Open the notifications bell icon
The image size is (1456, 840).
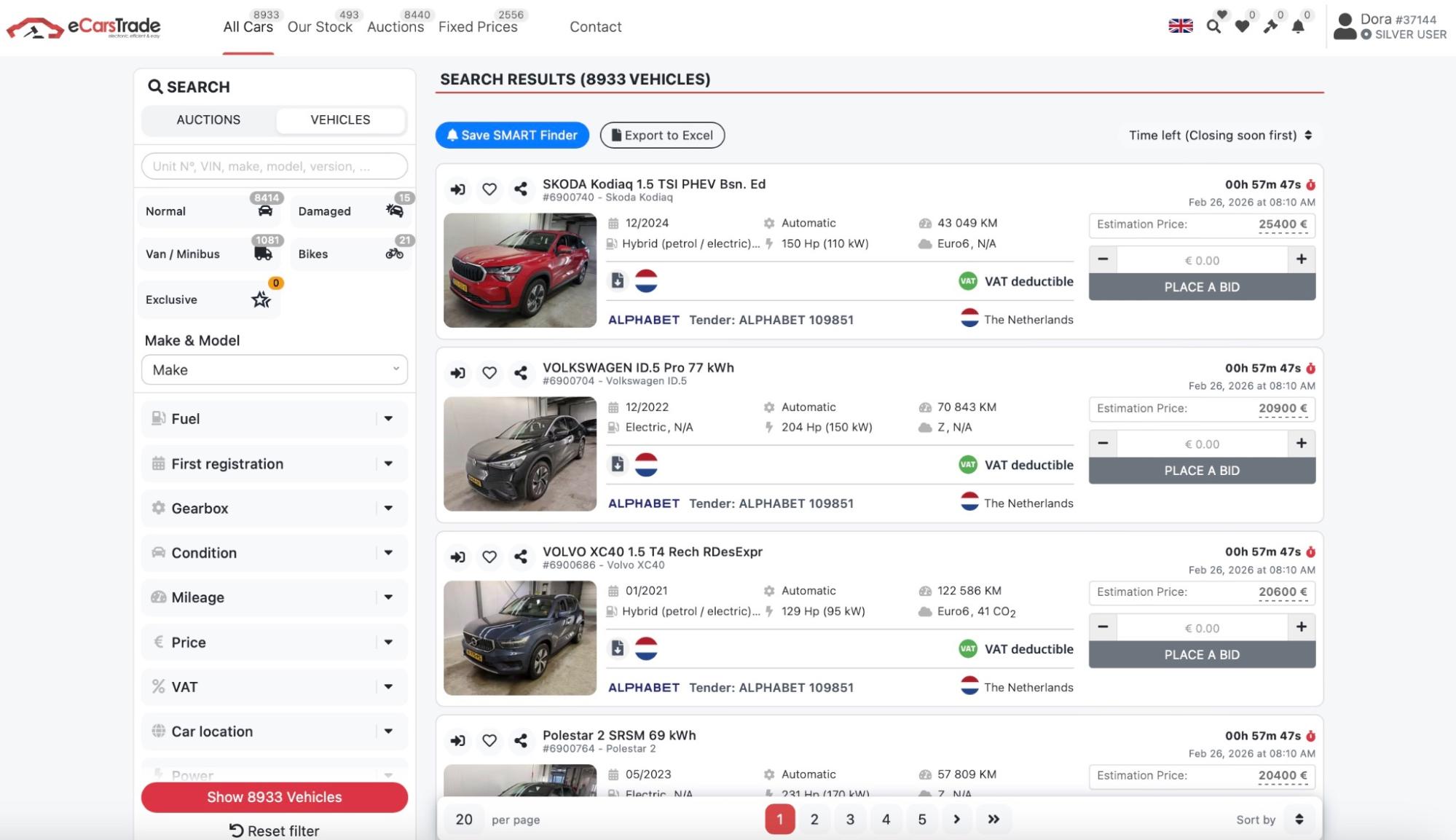tap(1297, 27)
